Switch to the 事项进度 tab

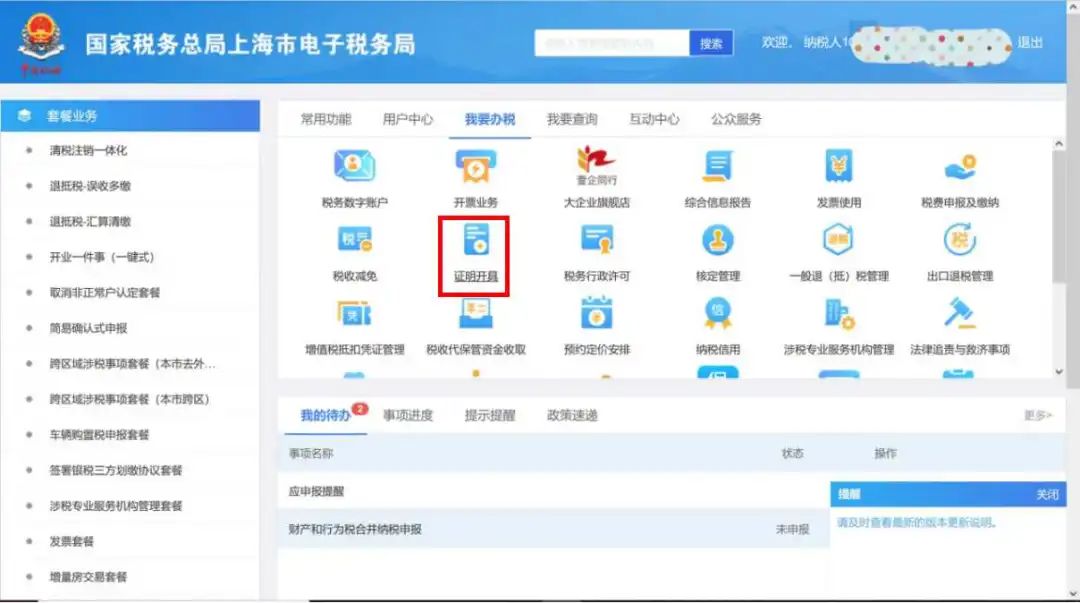[x=408, y=416]
